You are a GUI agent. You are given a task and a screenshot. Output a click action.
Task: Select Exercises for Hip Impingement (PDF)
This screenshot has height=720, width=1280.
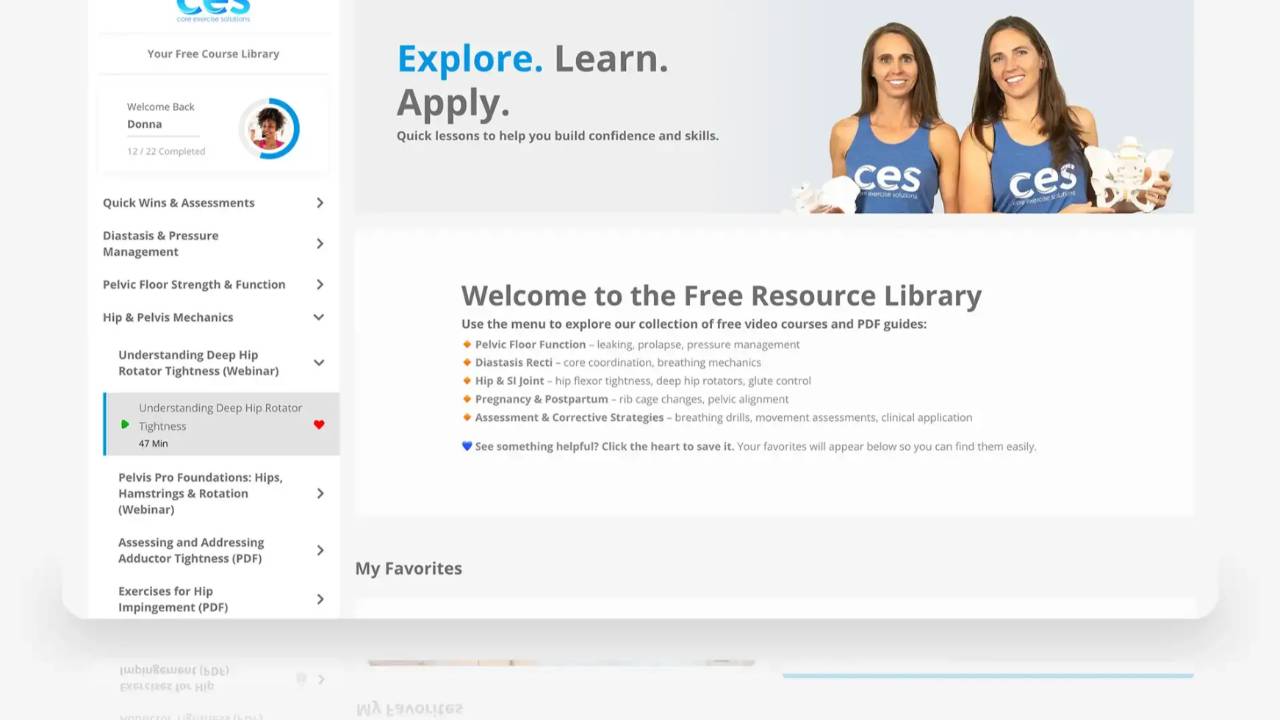(173, 600)
